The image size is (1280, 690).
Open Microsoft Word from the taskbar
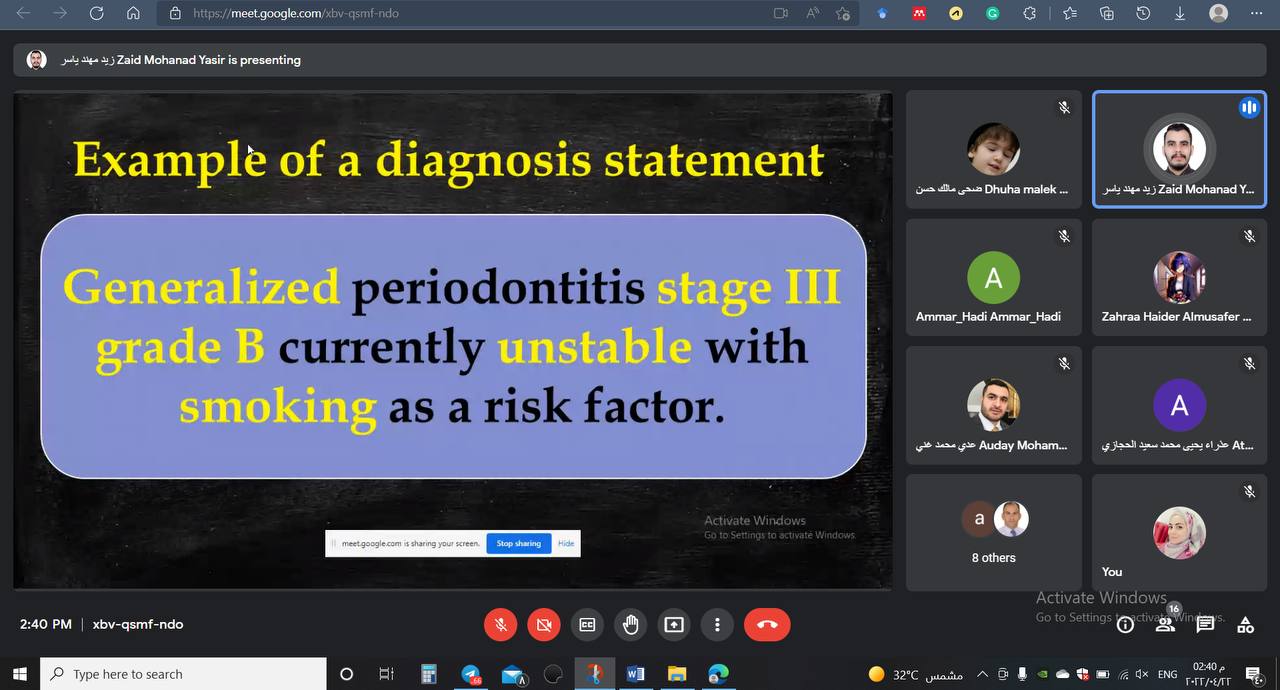click(635, 675)
